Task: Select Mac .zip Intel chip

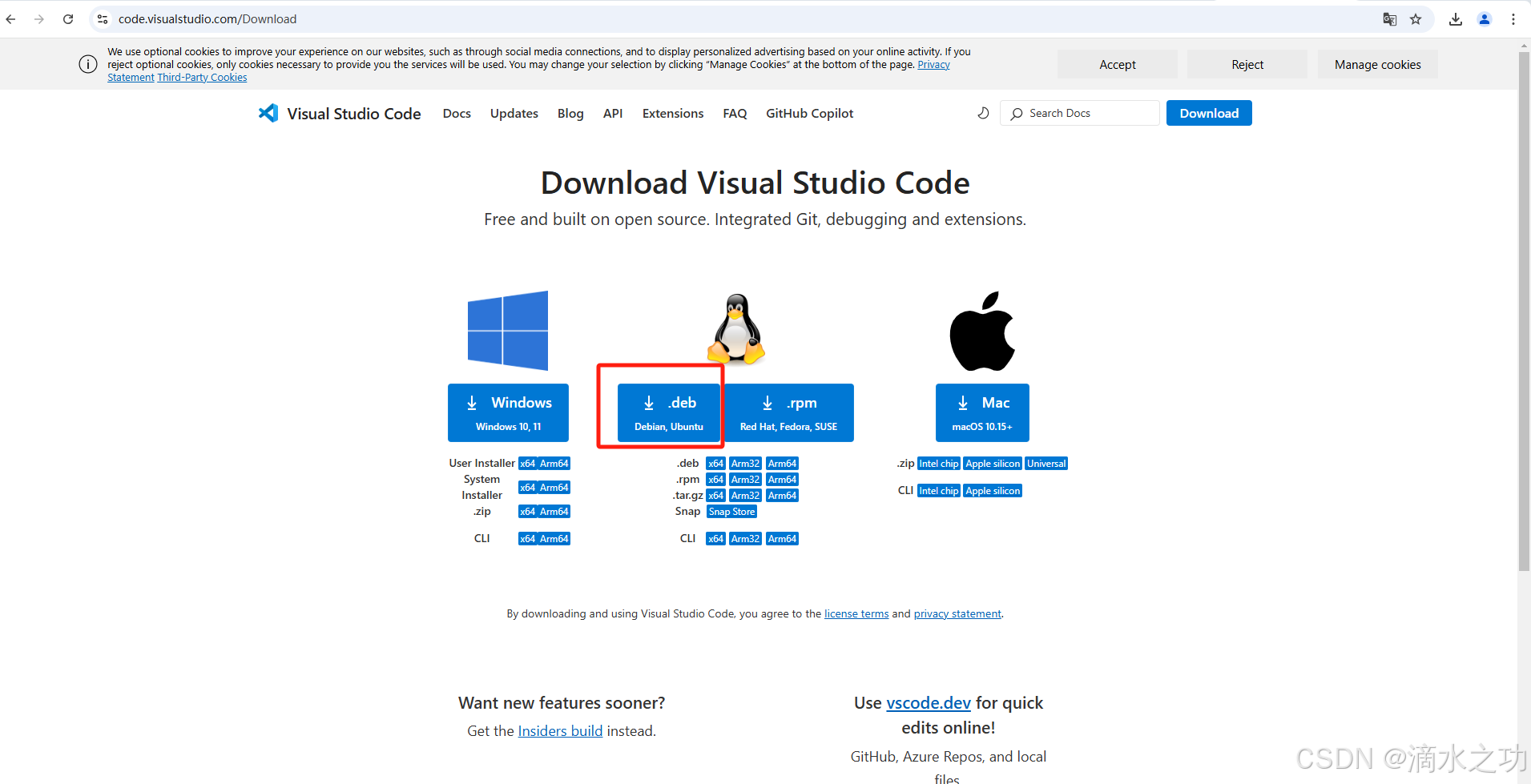Action: (938, 464)
